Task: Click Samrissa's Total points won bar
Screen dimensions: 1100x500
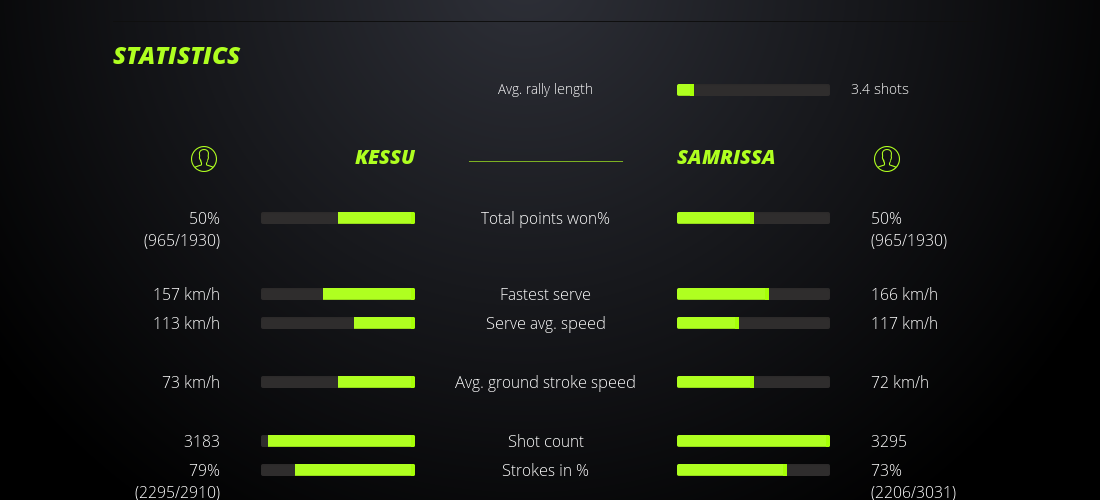Action: (x=753, y=218)
